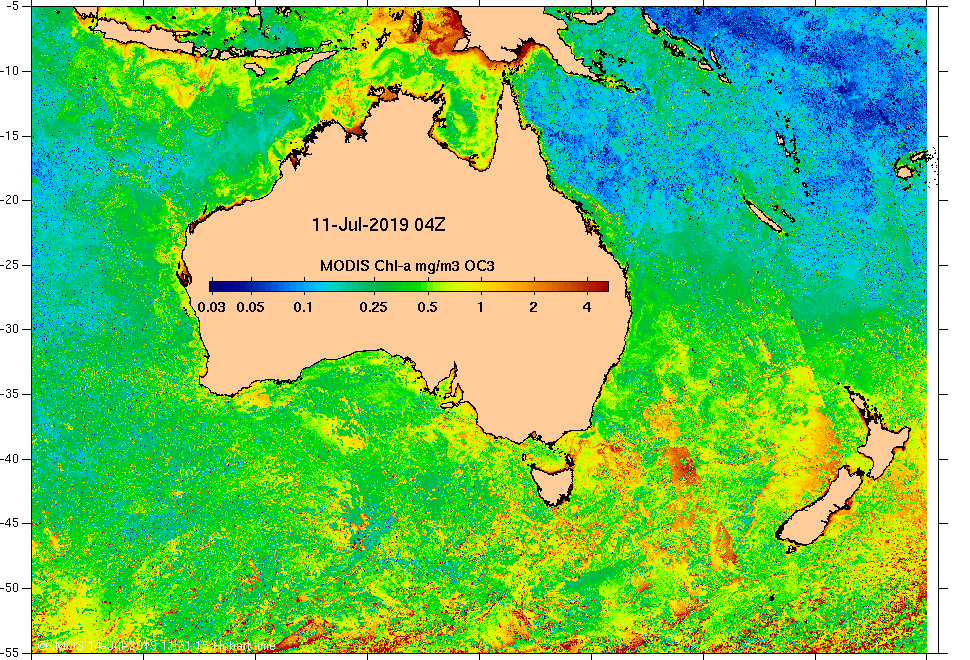Image resolution: width=970 pixels, height=660 pixels.
Task: Click the colorbar value label 4
Action: pos(586,307)
